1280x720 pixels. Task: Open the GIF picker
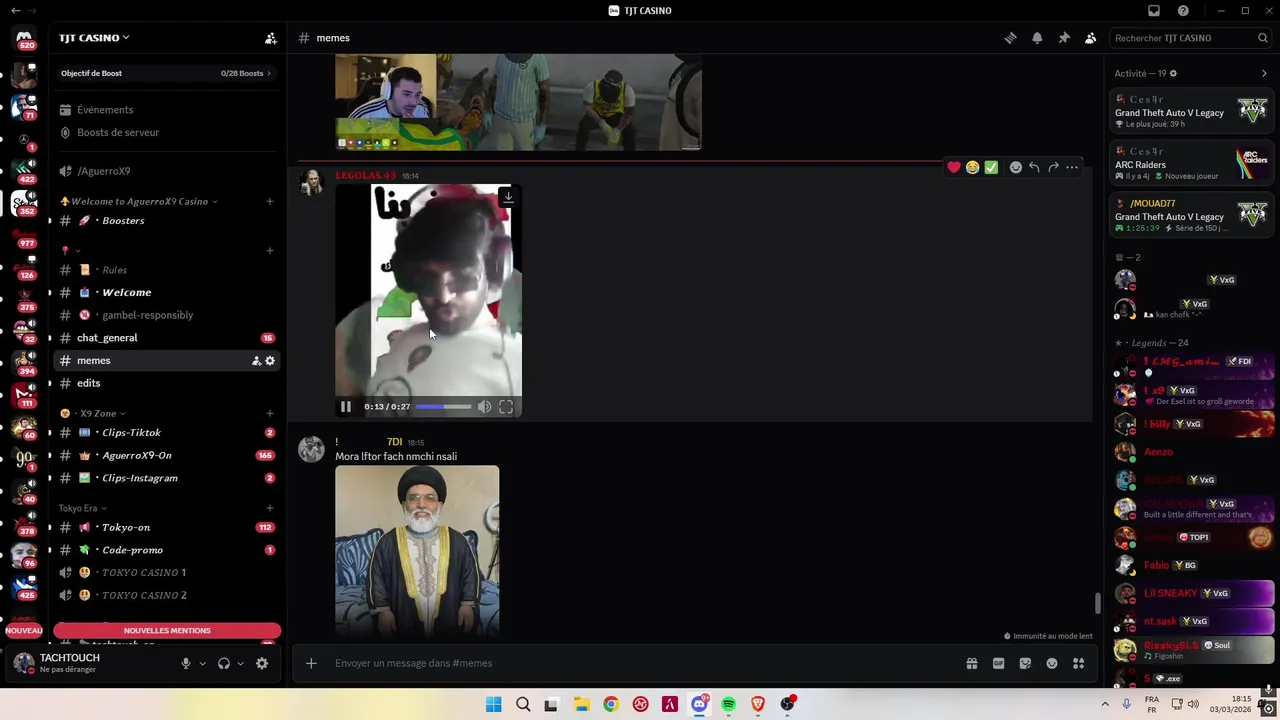point(998,663)
